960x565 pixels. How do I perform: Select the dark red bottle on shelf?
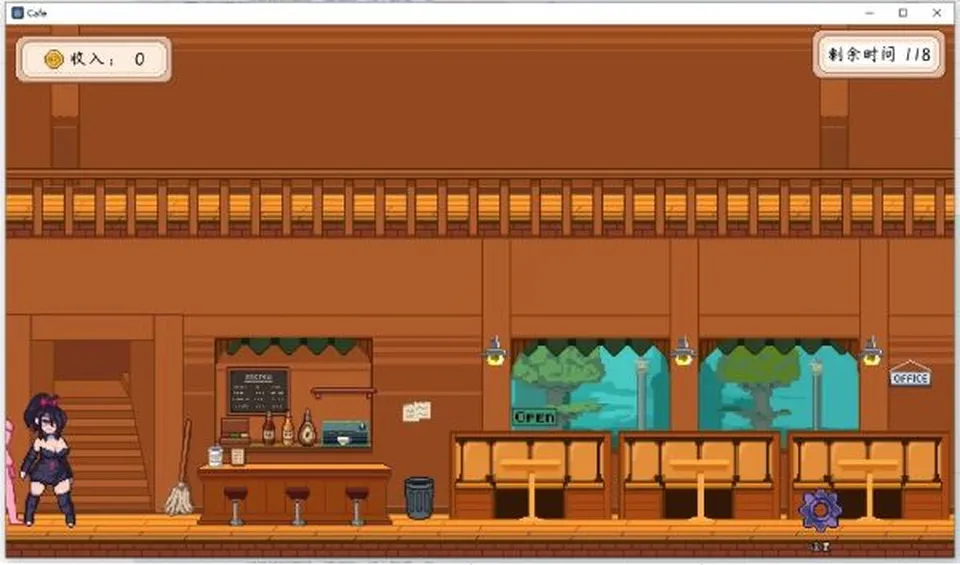point(268,428)
